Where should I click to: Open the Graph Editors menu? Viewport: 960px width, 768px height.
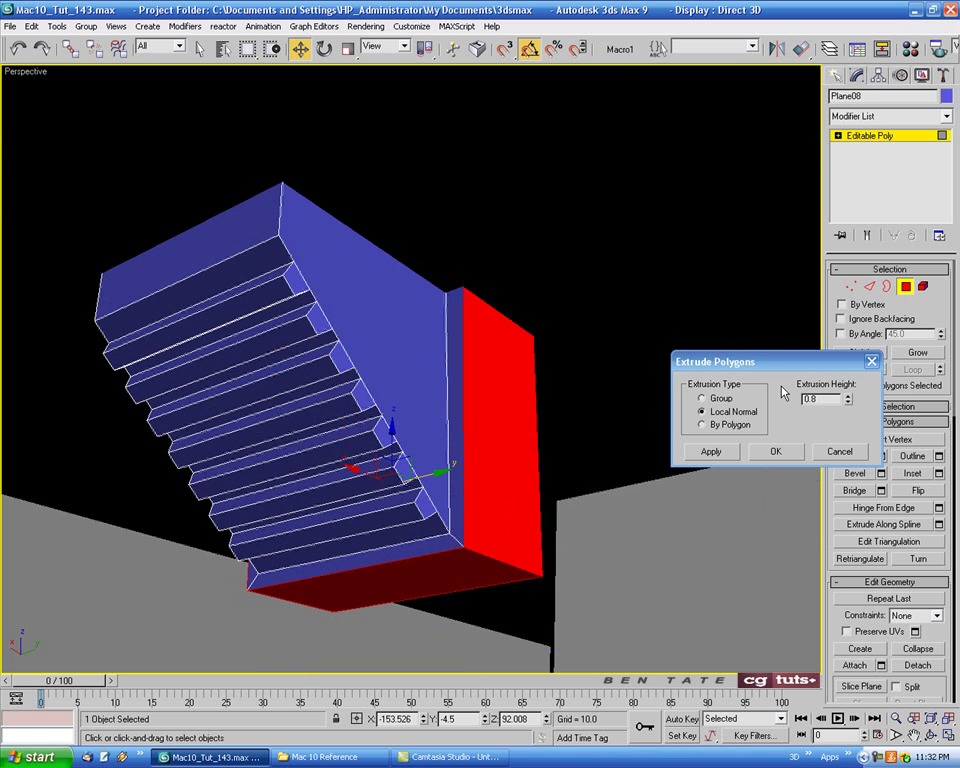[x=313, y=26]
